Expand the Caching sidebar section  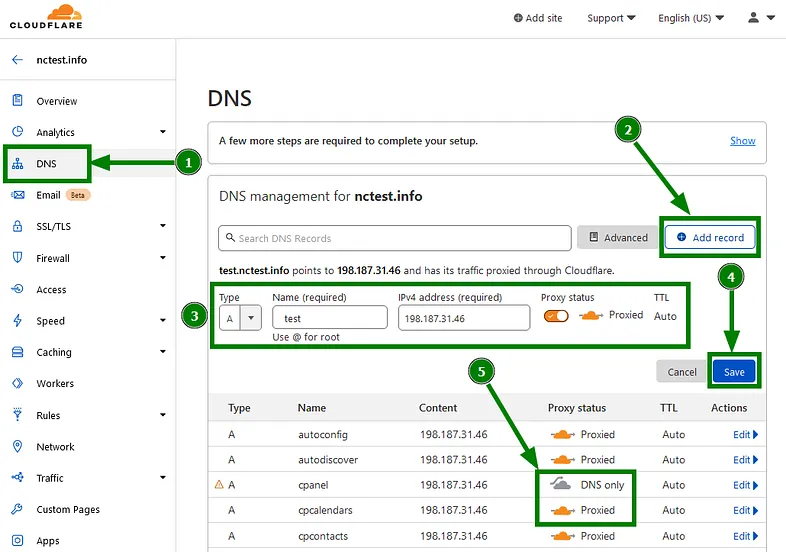pos(163,351)
